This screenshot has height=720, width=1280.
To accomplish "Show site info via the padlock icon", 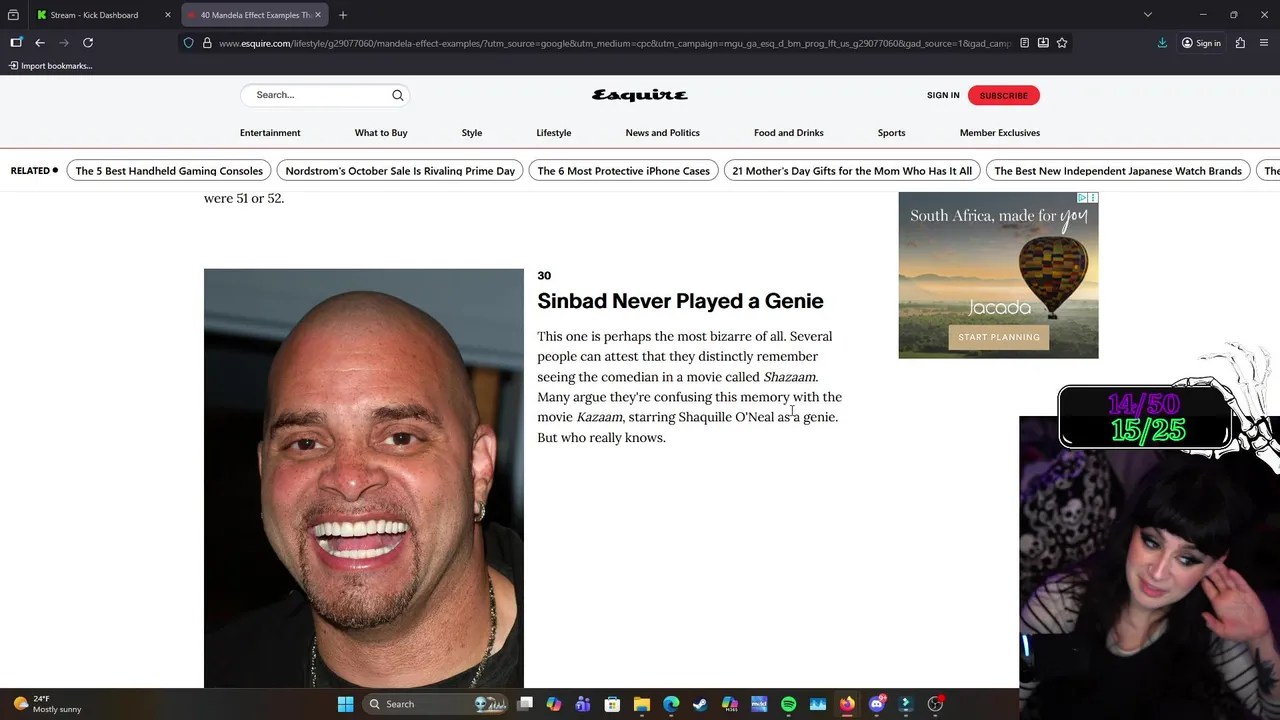I will tap(207, 43).
